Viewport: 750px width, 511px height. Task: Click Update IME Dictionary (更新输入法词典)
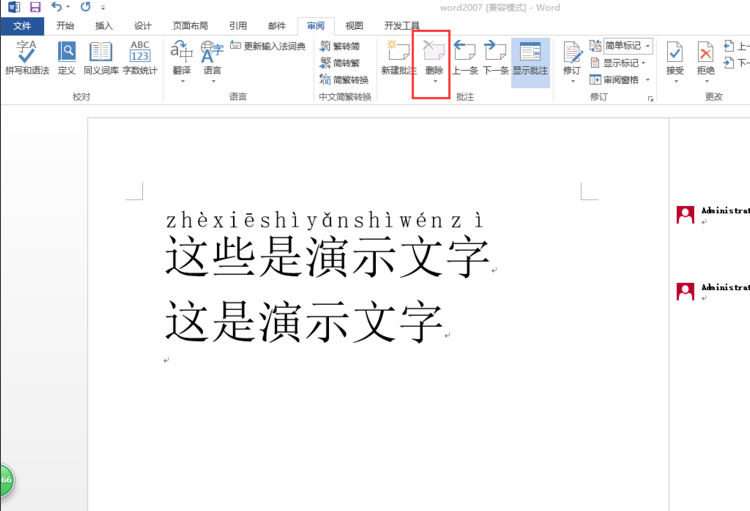[x=268, y=46]
